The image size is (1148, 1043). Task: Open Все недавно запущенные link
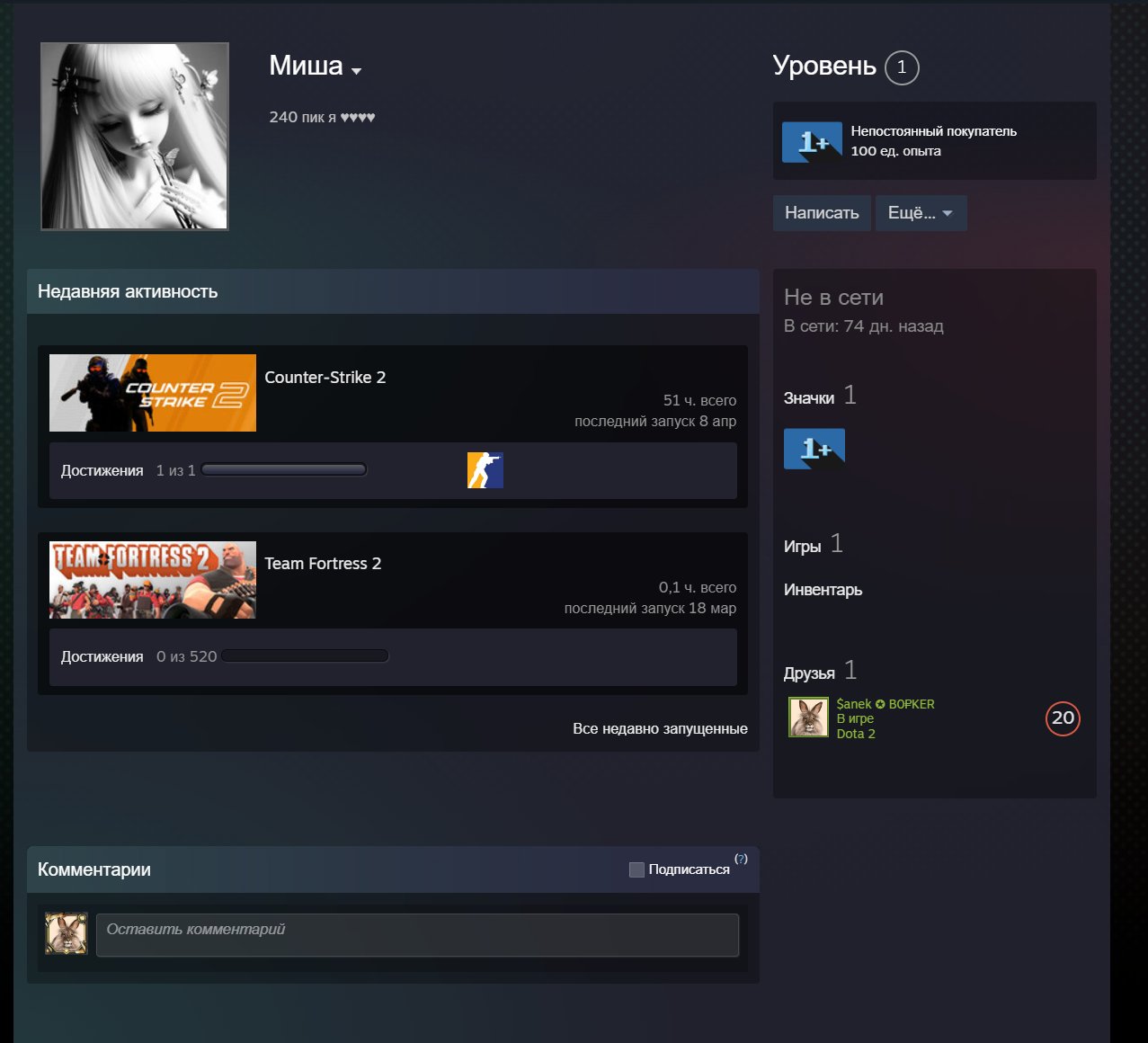coord(660,728)
